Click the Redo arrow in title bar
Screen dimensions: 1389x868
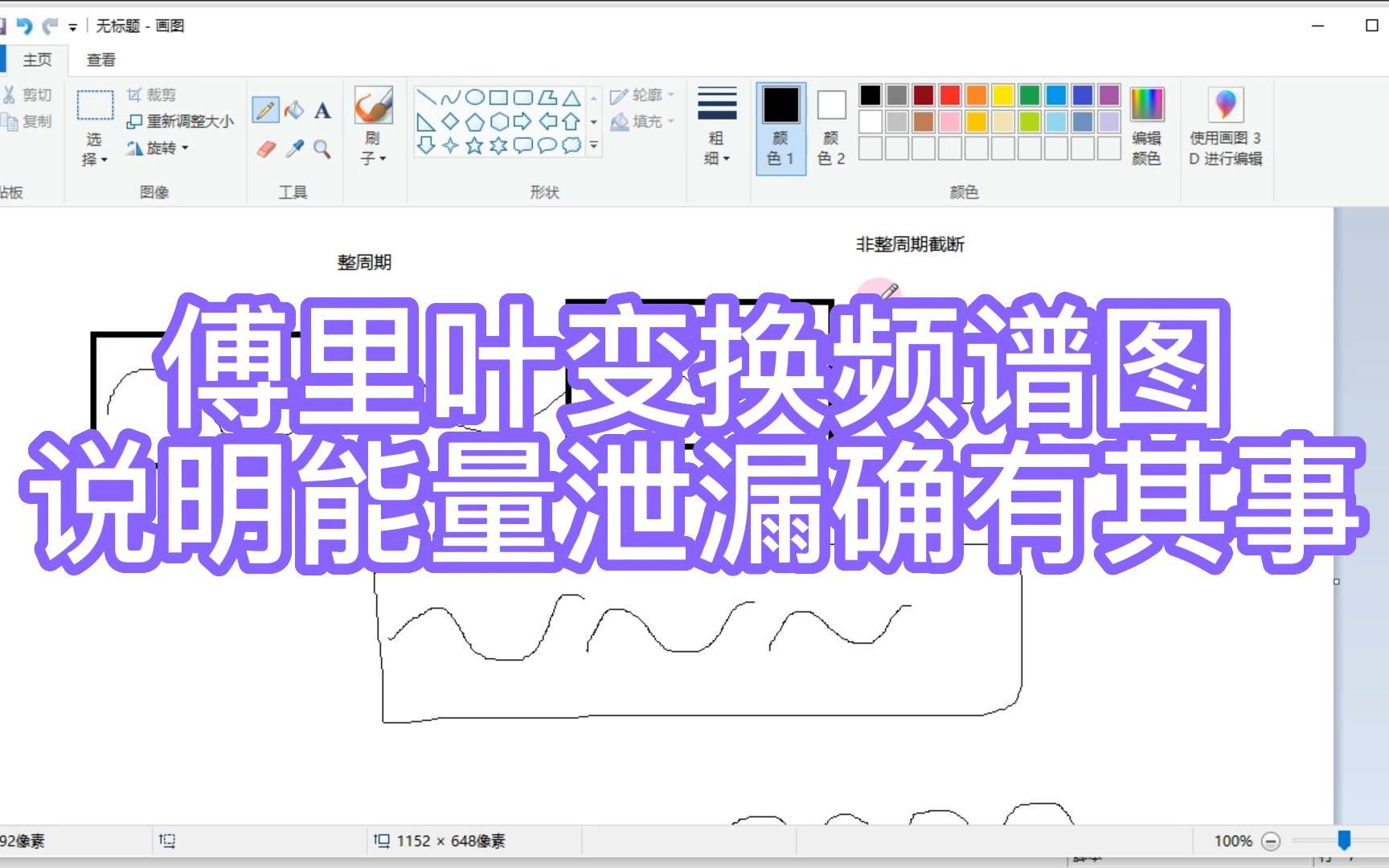(51, 26)
